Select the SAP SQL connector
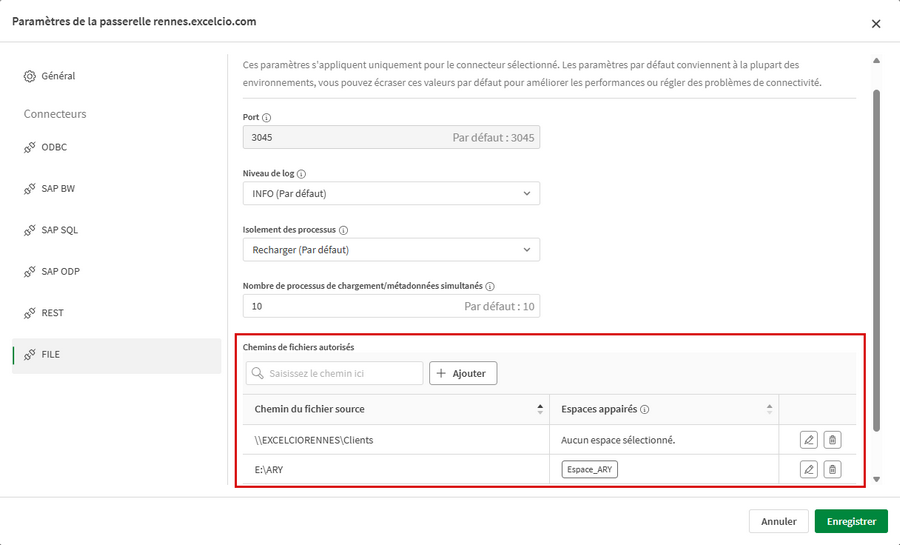The width and height of the screenshot is (900, 545). point(117,230)
